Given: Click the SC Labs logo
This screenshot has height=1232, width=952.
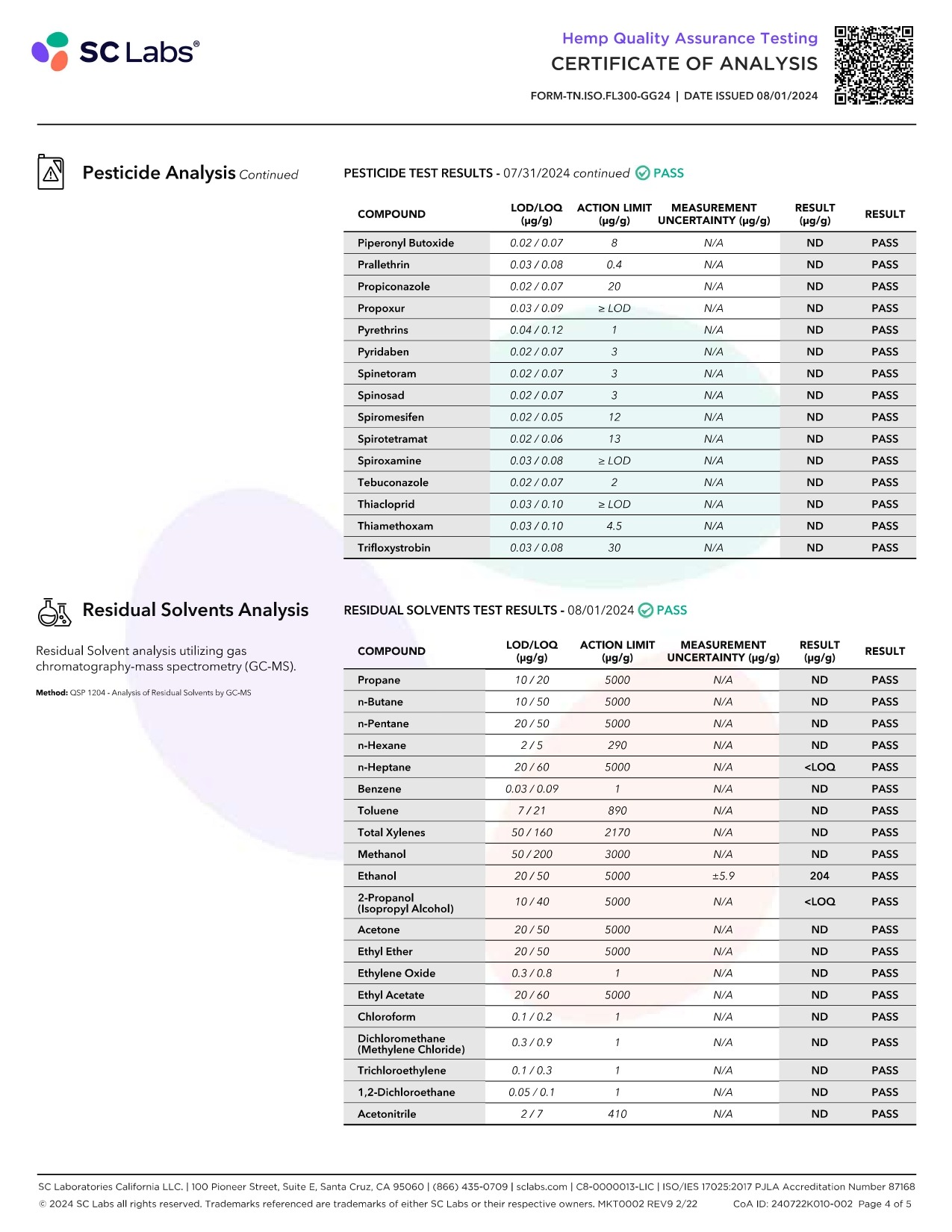Looking at the screenshot, I should 116,52.
